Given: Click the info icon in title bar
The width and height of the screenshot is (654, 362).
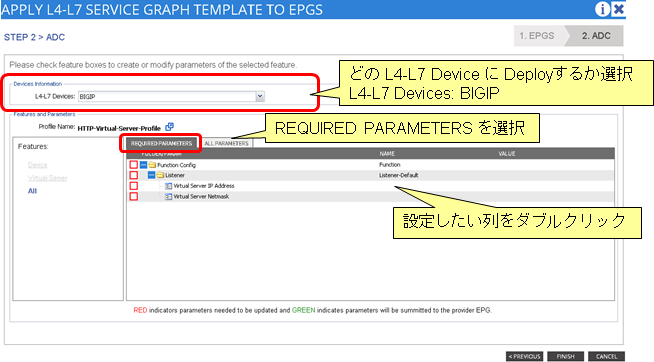Looking at the screenshot, I should [x=602, y=9].
